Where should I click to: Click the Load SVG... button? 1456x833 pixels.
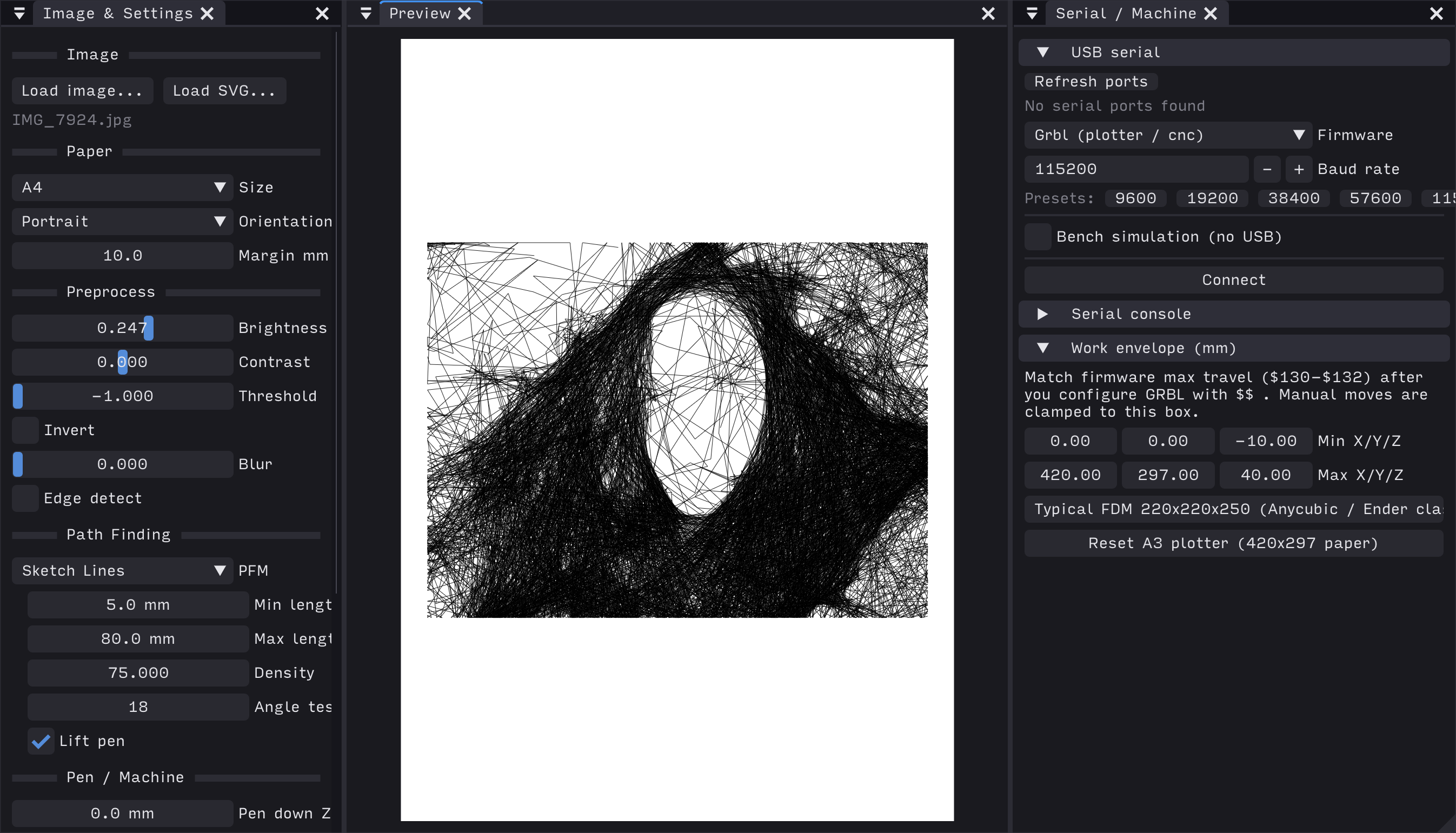(224, 91)
